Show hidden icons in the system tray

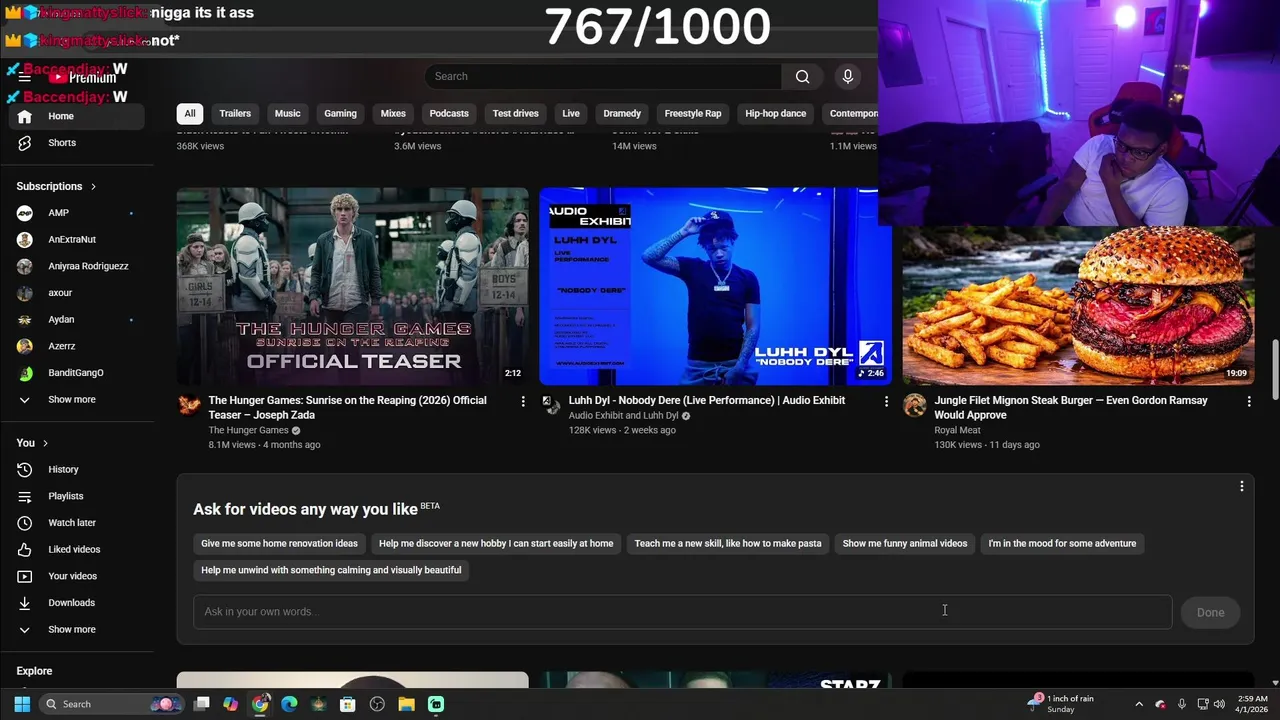[1139, 704]
